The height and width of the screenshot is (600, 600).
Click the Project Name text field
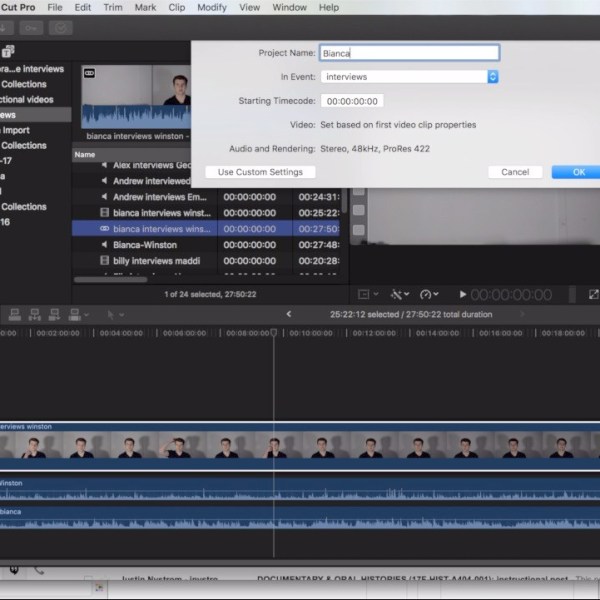point(408,53)
